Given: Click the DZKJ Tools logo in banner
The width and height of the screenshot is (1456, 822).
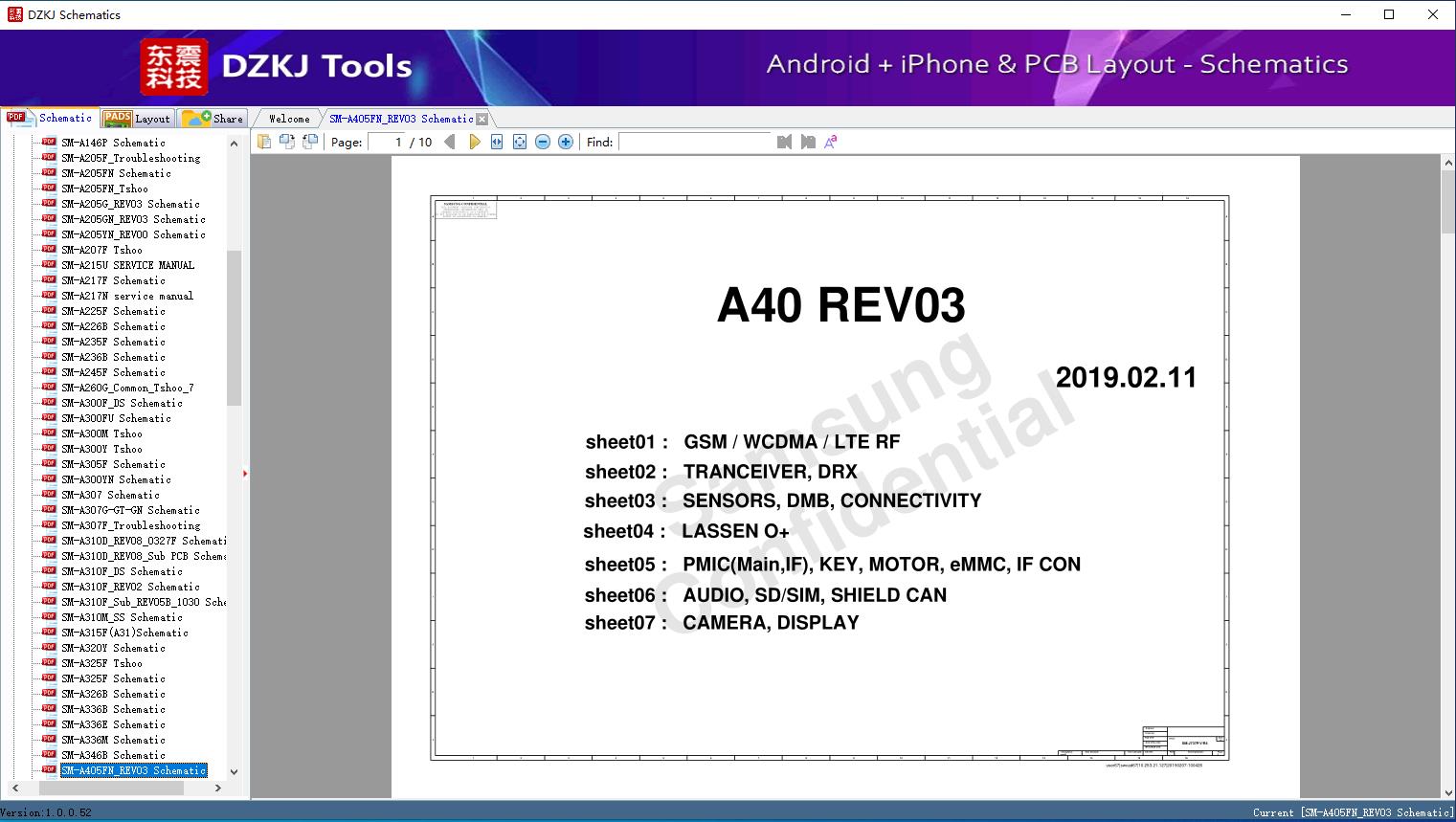Looking at the screenshot, I should tap(277, 66).
